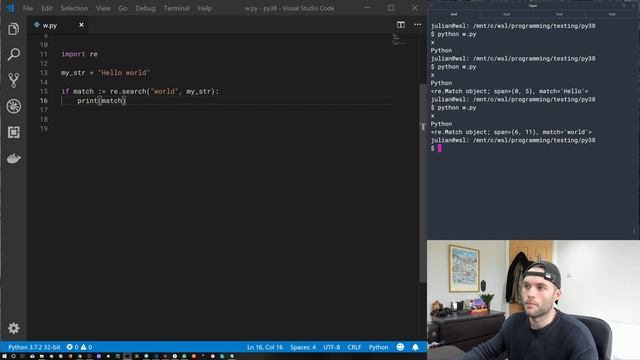
Task: Click print(match) on line 16
Action: tap(102, 101)
